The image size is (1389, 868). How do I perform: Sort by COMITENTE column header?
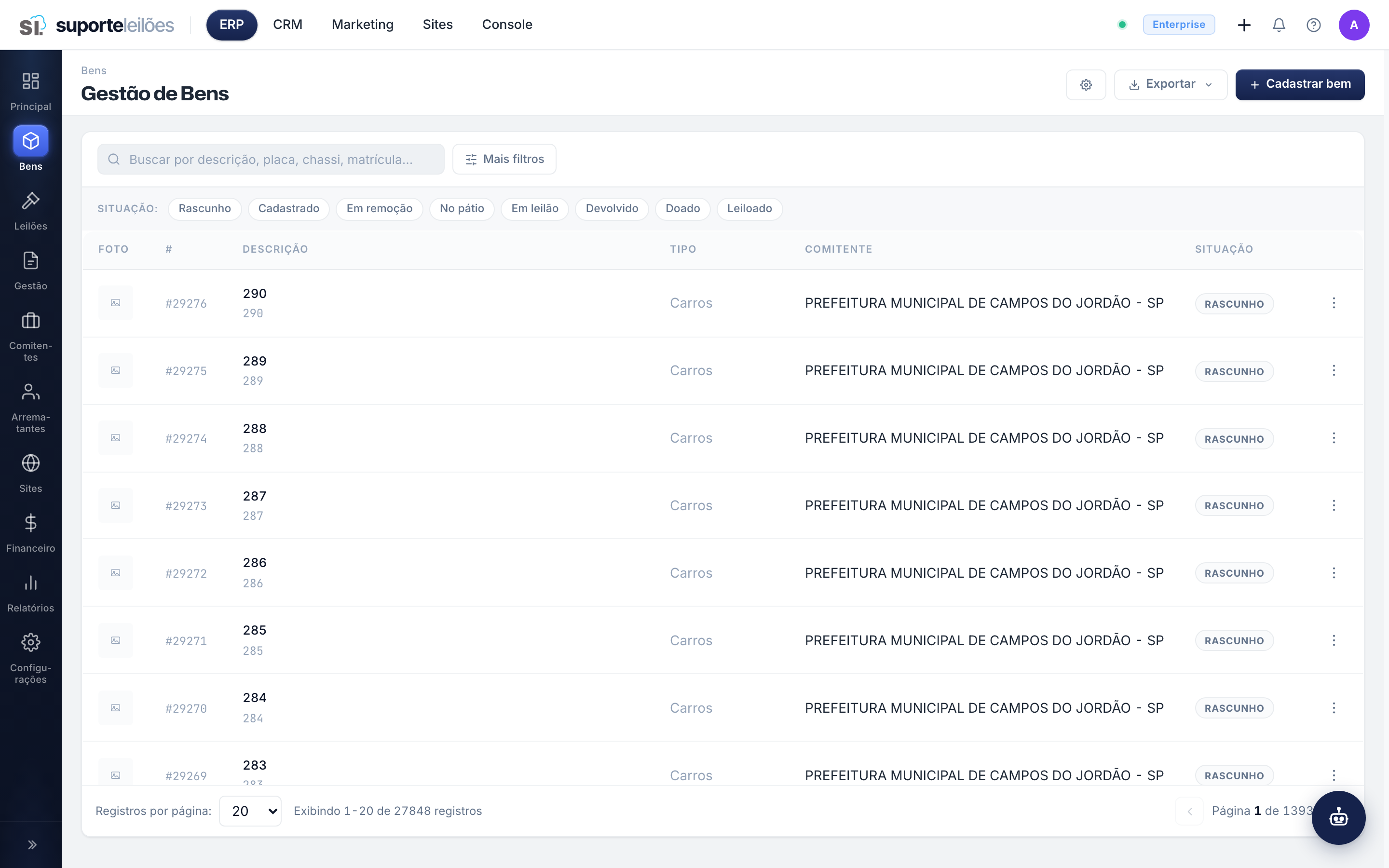(x=838, y=249)
